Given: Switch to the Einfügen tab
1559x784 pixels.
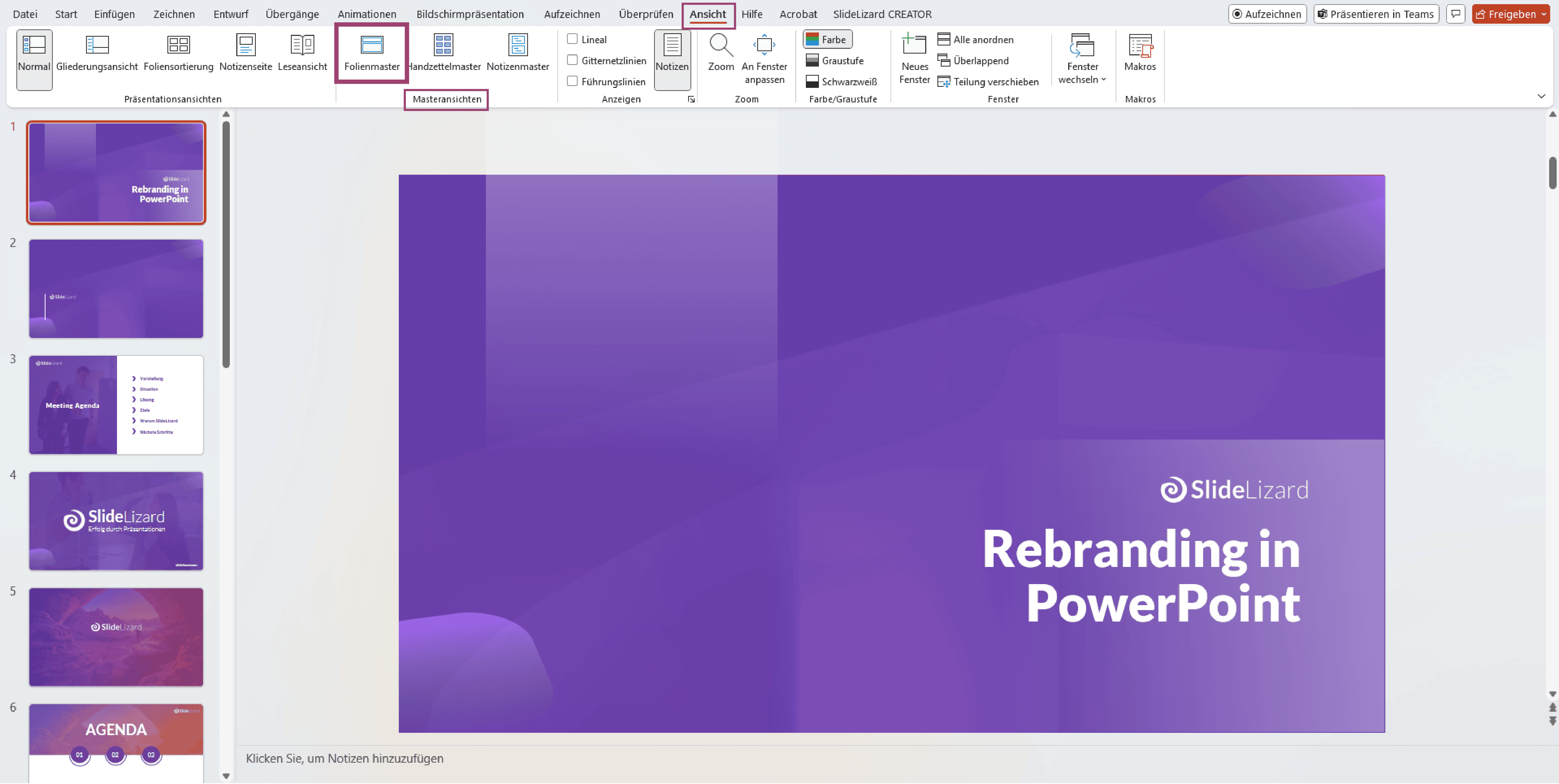Looking at the screenshot, I should tap(114, 14).
